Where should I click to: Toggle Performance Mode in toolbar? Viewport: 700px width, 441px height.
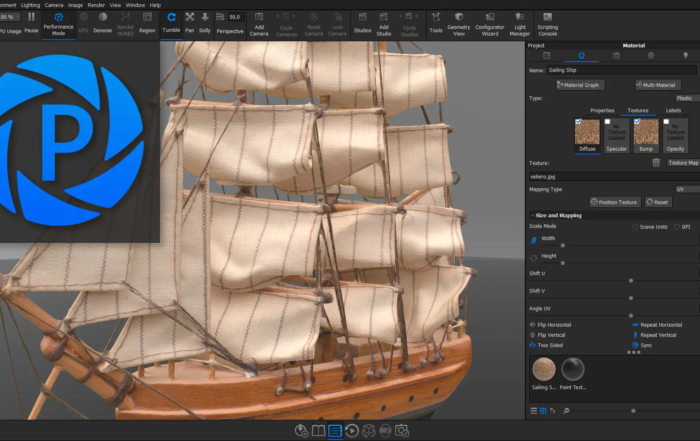tap(58, 24)
